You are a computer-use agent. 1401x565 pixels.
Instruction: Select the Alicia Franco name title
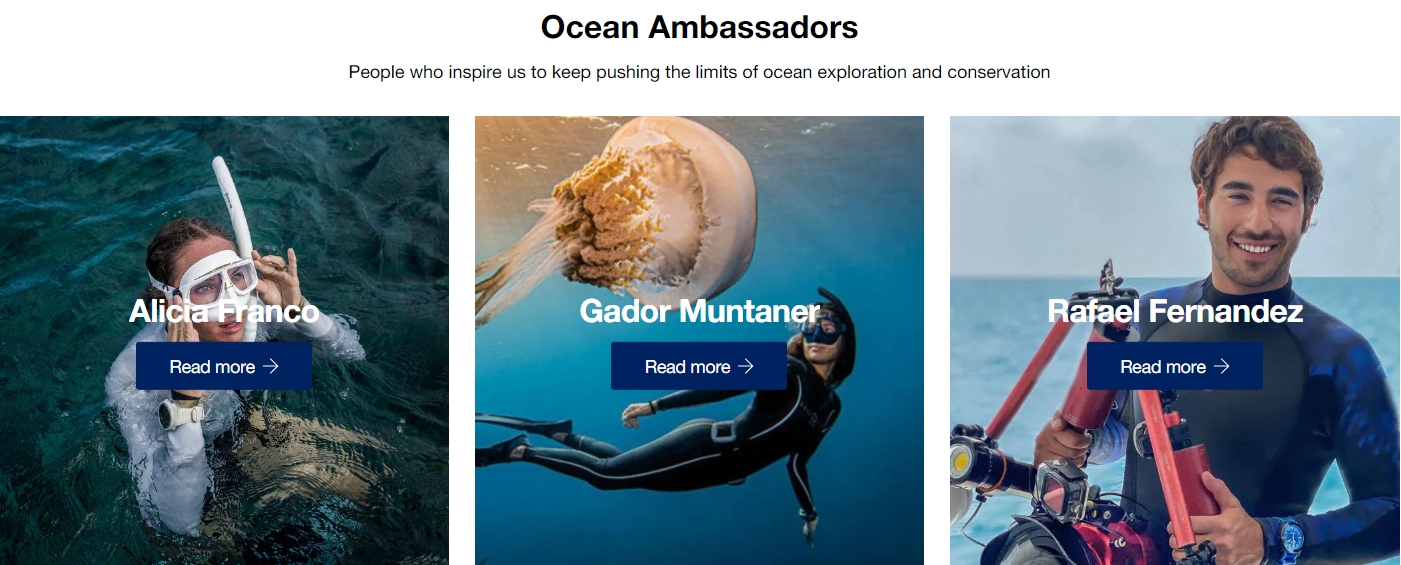click(x=224, y=311)
